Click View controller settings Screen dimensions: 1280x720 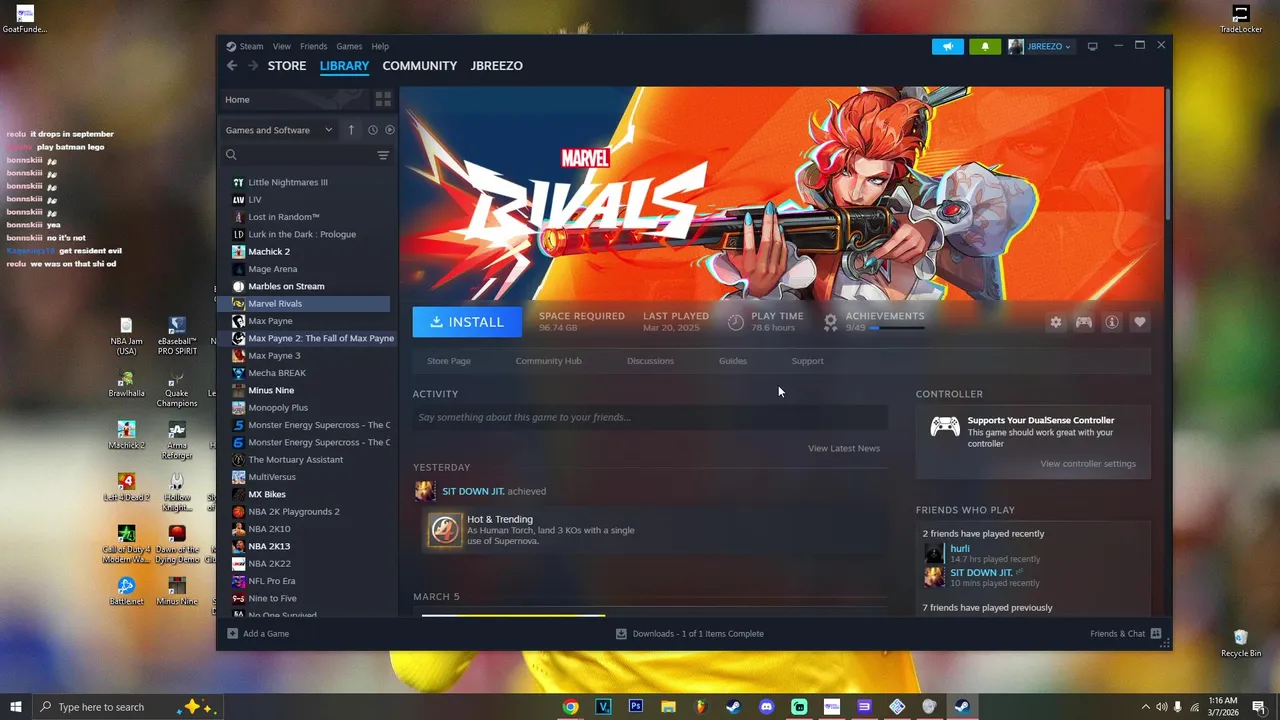pyautogui.click(x=1088, y=464)
